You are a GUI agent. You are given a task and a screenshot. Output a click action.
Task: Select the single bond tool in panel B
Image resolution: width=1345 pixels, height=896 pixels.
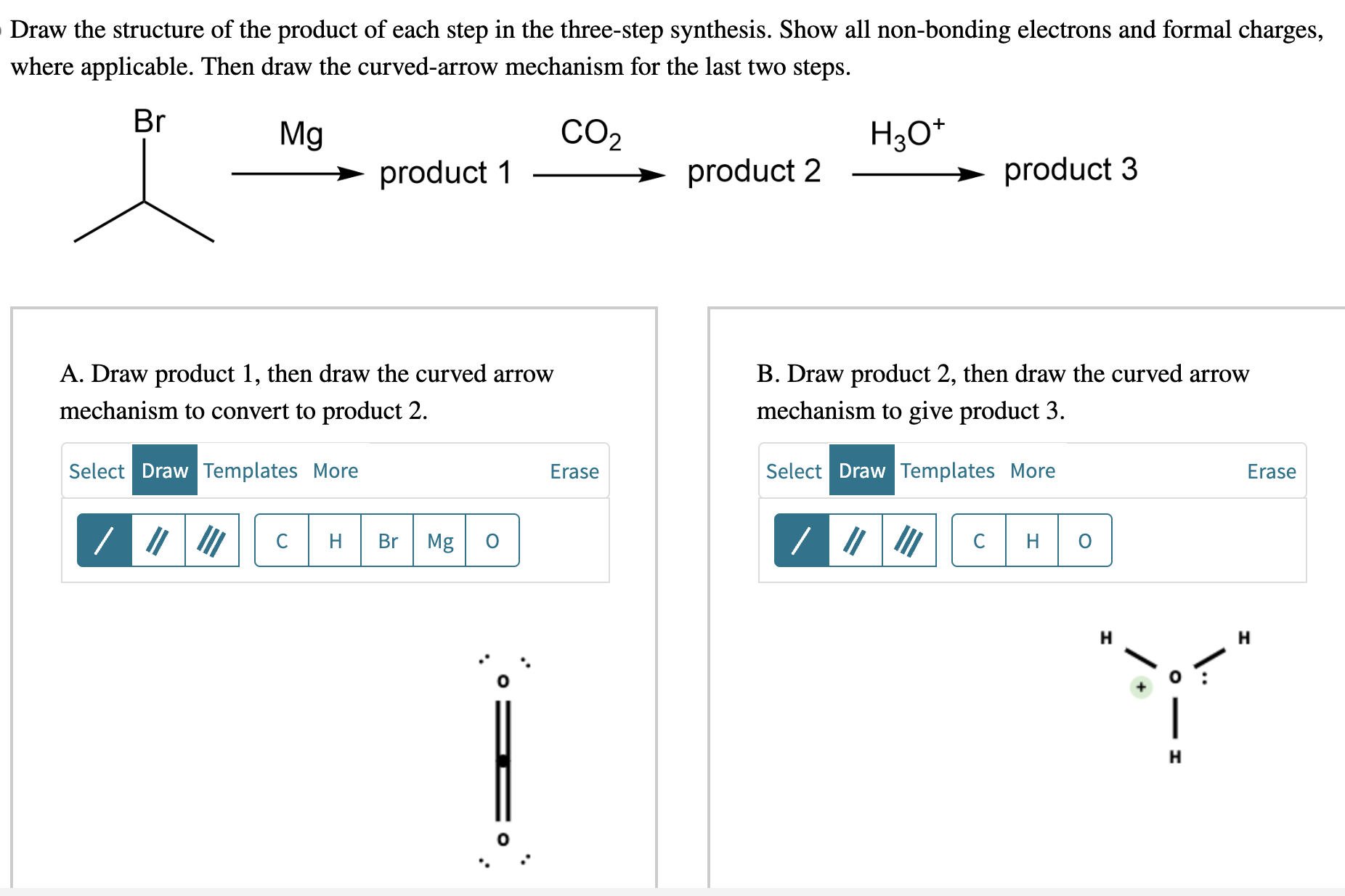802,540
